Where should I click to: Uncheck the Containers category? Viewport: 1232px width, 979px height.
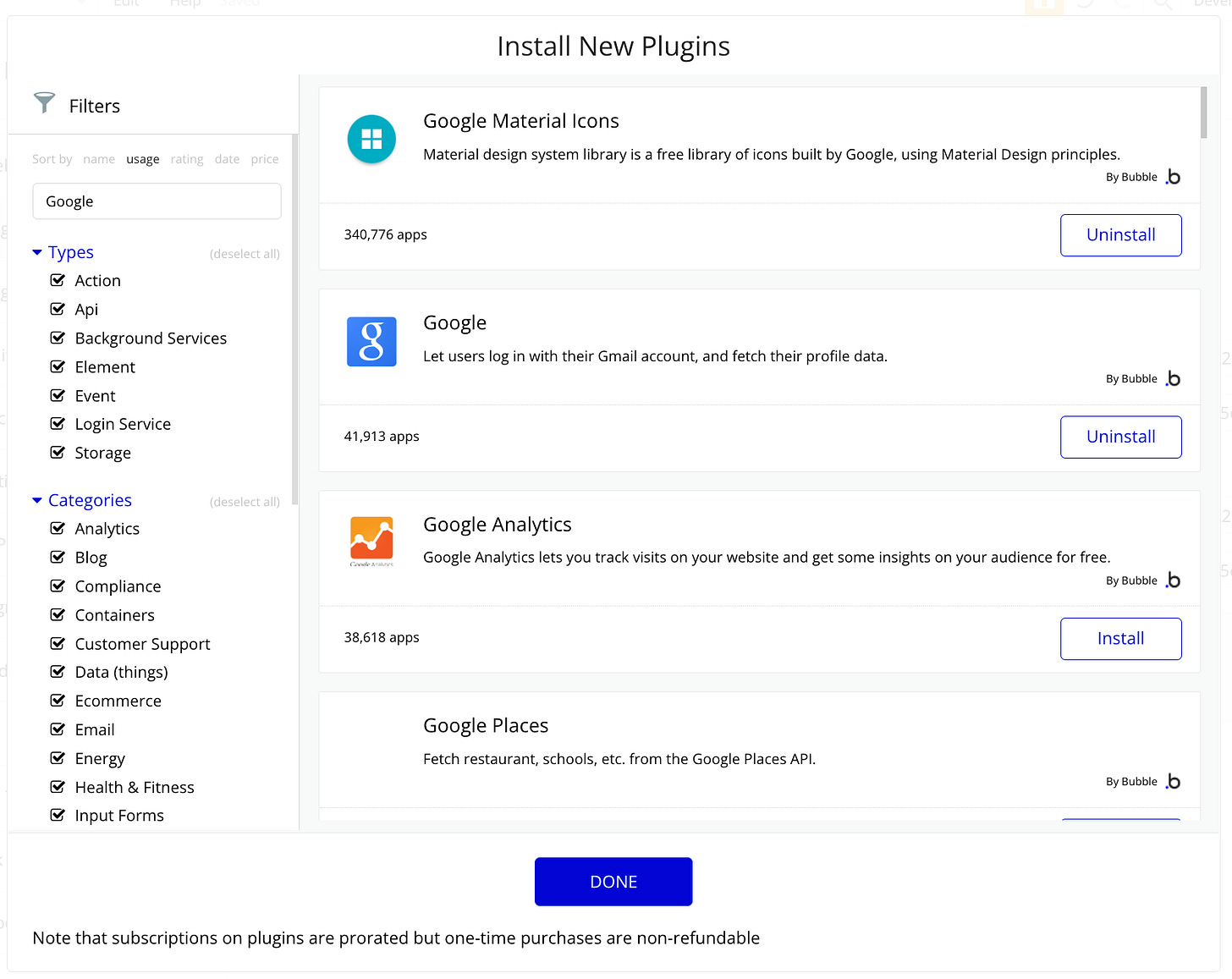tap(58, 614)
